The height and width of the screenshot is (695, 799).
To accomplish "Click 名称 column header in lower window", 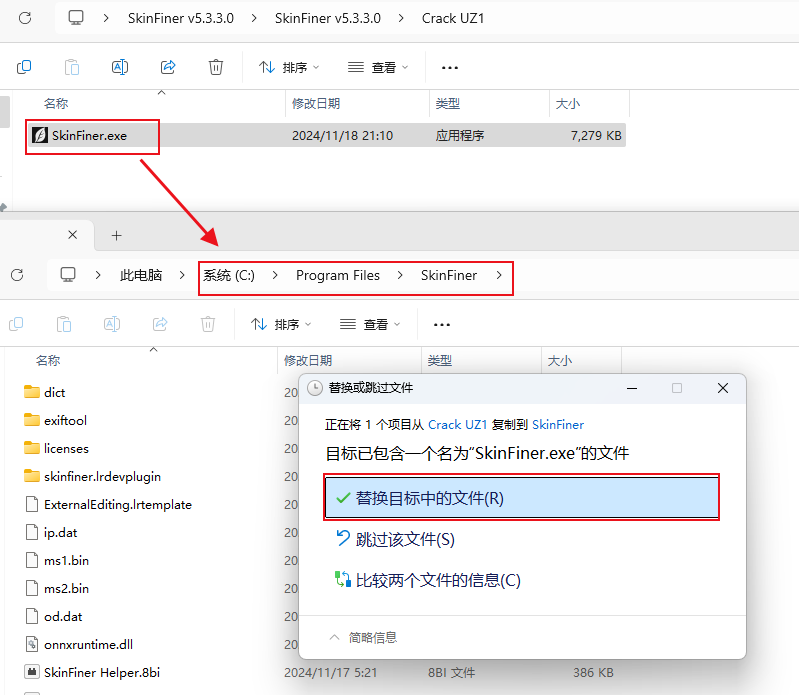I will 48,360.
